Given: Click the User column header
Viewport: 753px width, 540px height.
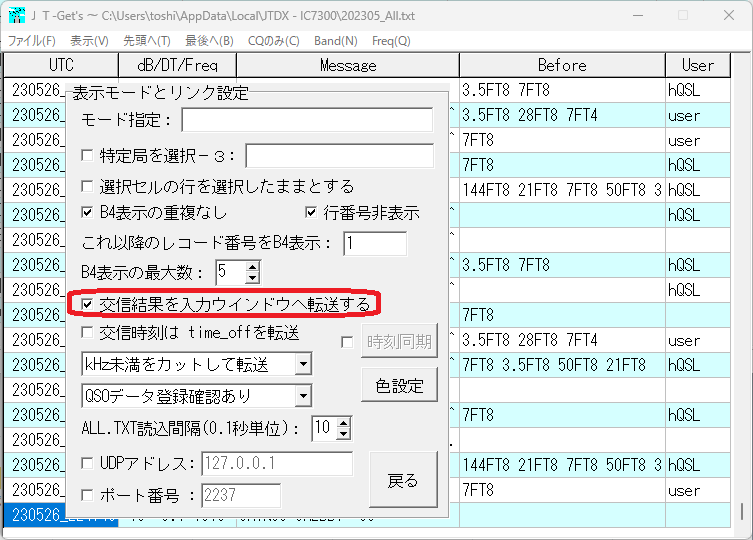Looking at the screenshot, I should pos(698,65).
